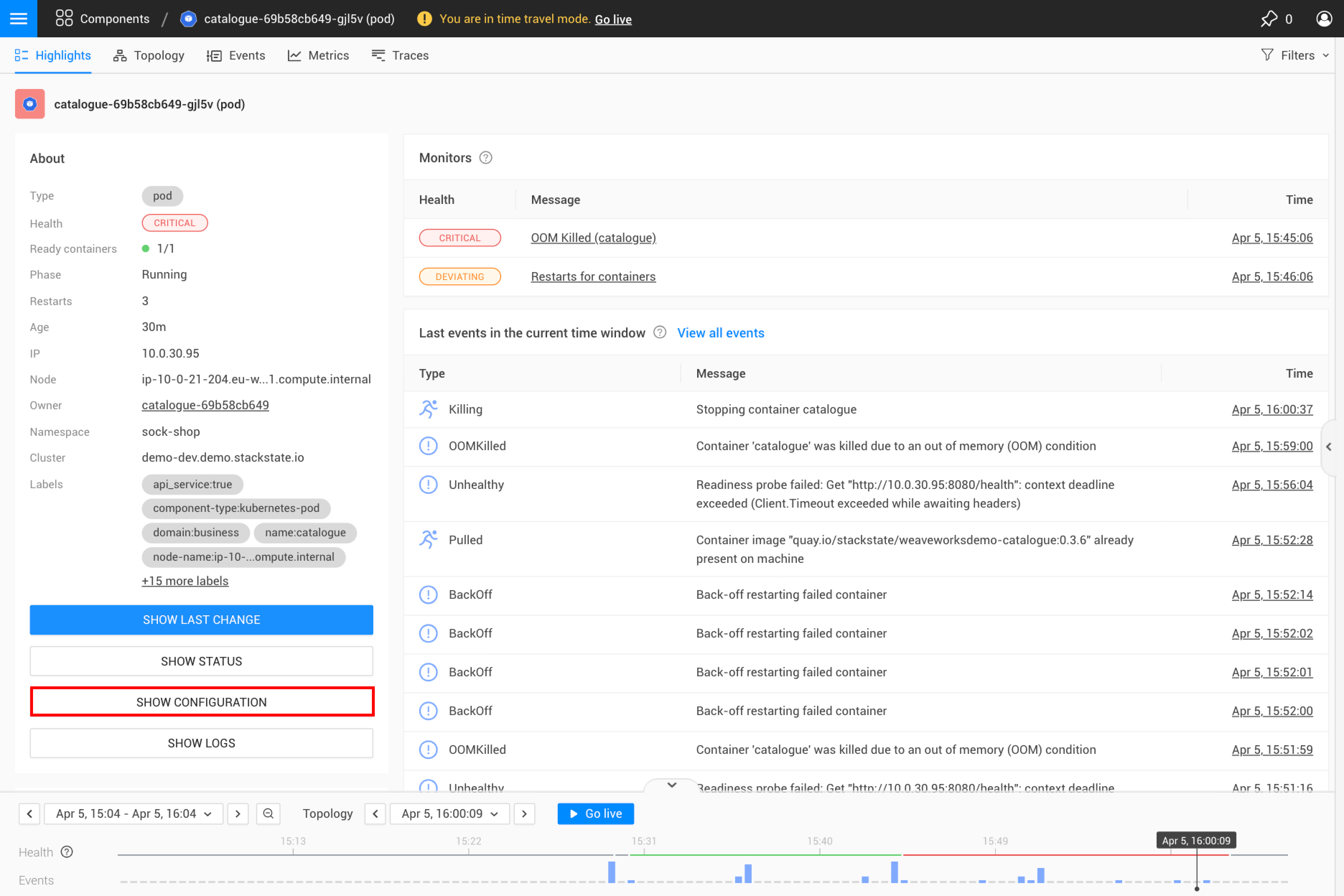Click the Health timeline help icon
1344x896 pixels.
coord(67,851)
